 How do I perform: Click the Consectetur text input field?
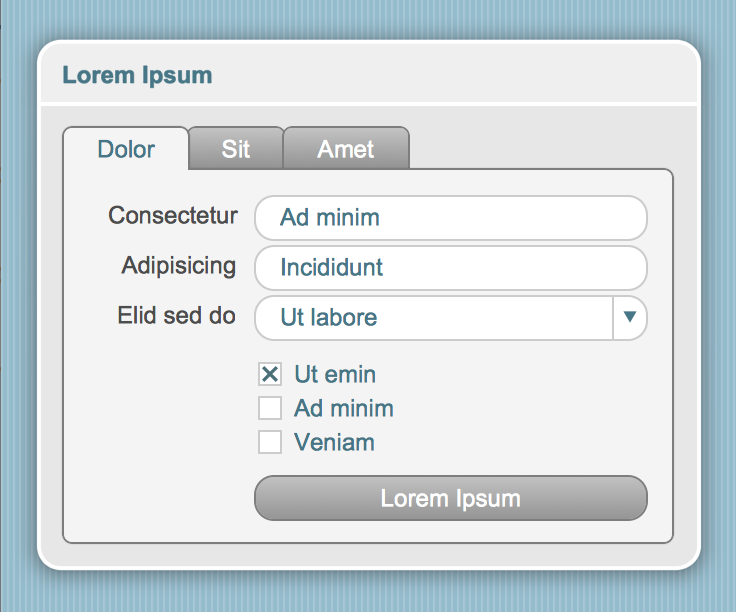click(450, 217)
